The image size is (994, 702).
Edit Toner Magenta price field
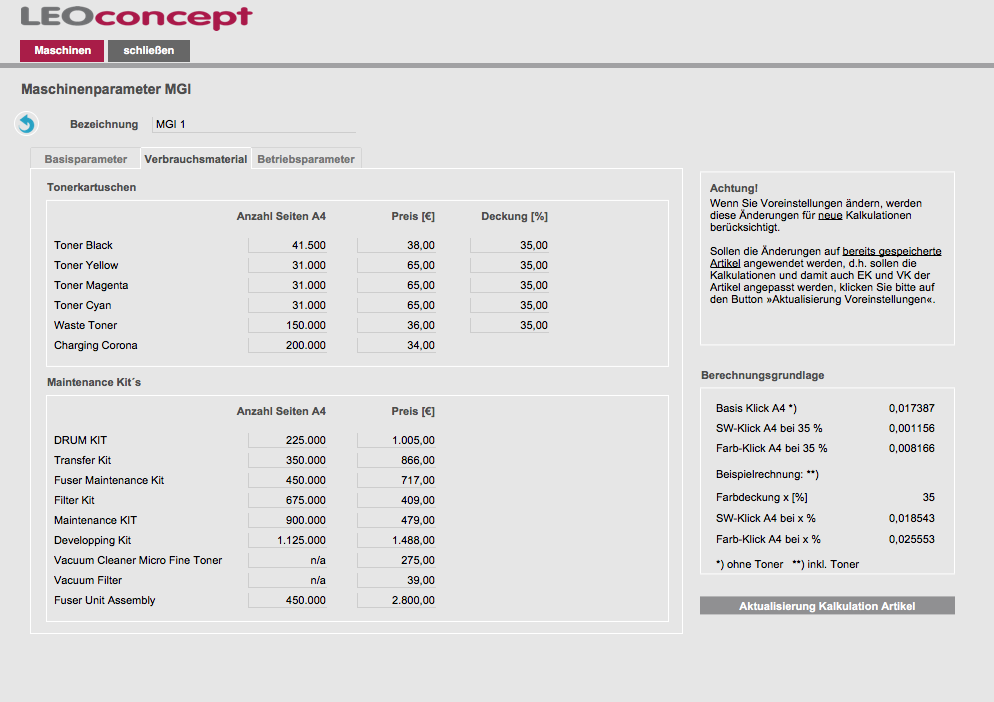(396, 285)
